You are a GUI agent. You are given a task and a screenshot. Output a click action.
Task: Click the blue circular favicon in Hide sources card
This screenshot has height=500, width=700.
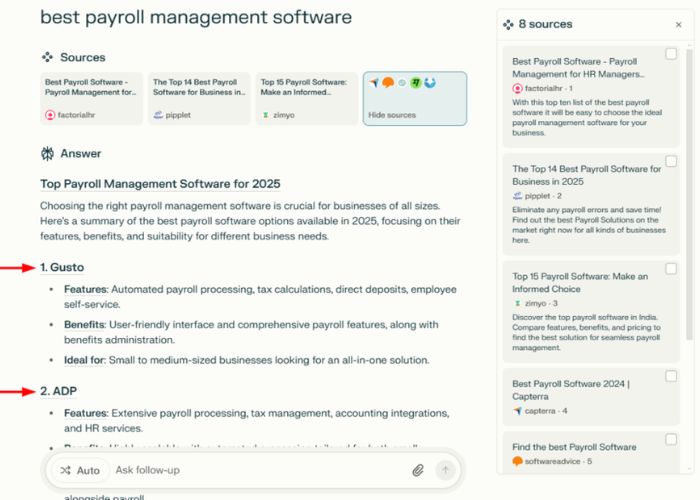pos(430,83)
